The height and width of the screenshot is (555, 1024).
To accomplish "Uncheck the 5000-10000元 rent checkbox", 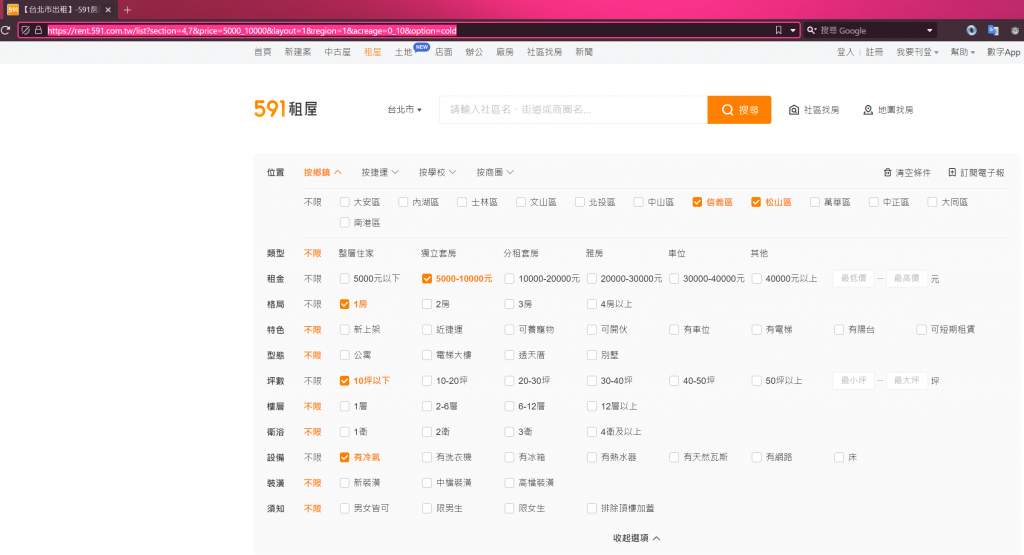I will click(427, 279).
